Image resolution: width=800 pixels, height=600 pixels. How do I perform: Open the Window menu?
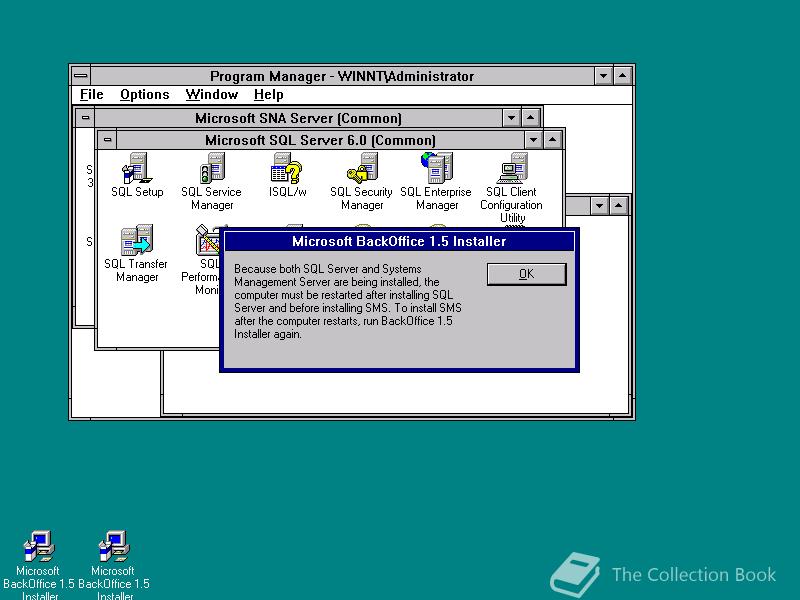coord(212,95)
